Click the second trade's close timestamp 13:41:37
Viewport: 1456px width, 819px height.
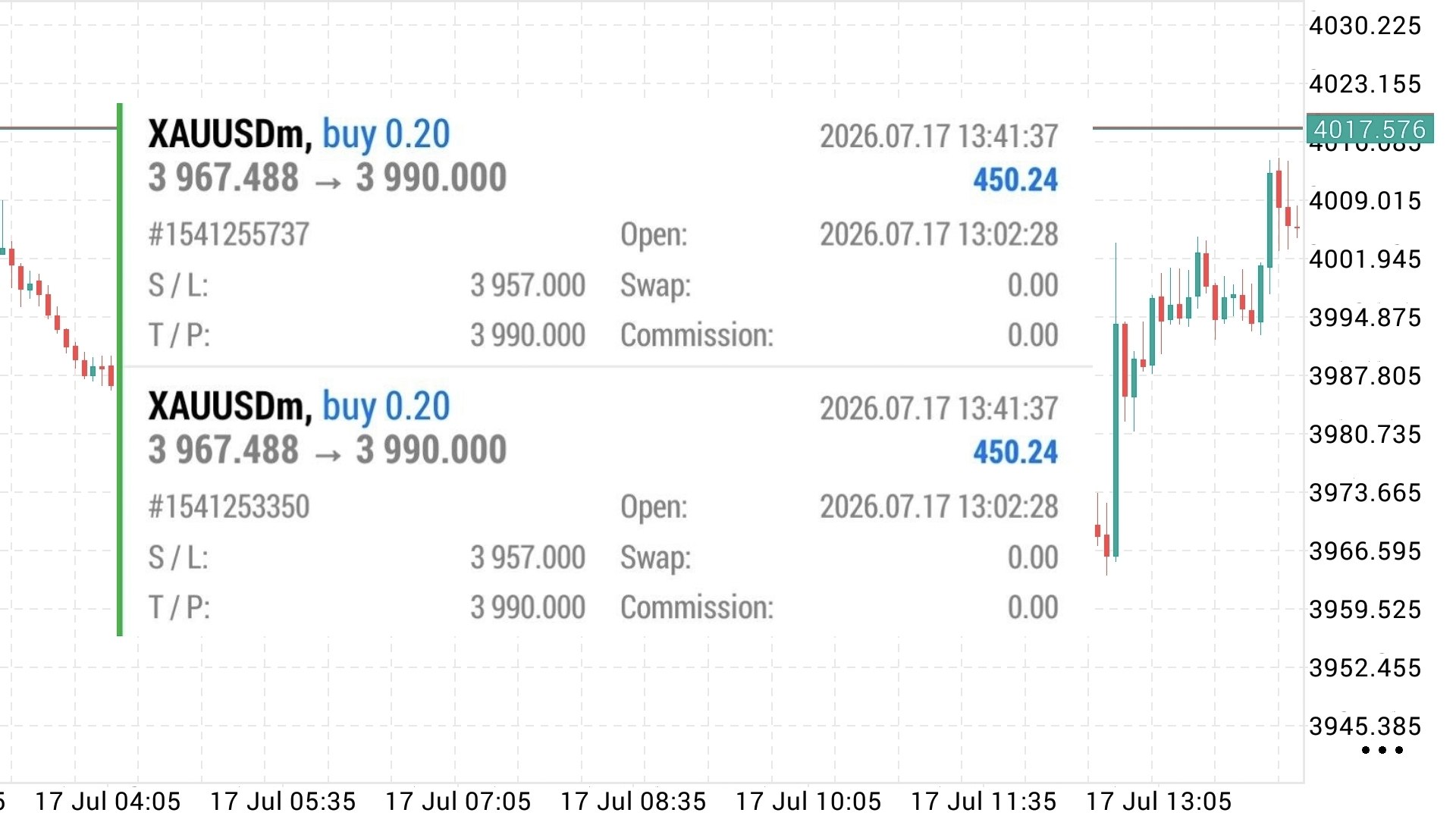[x=939, y=409]
